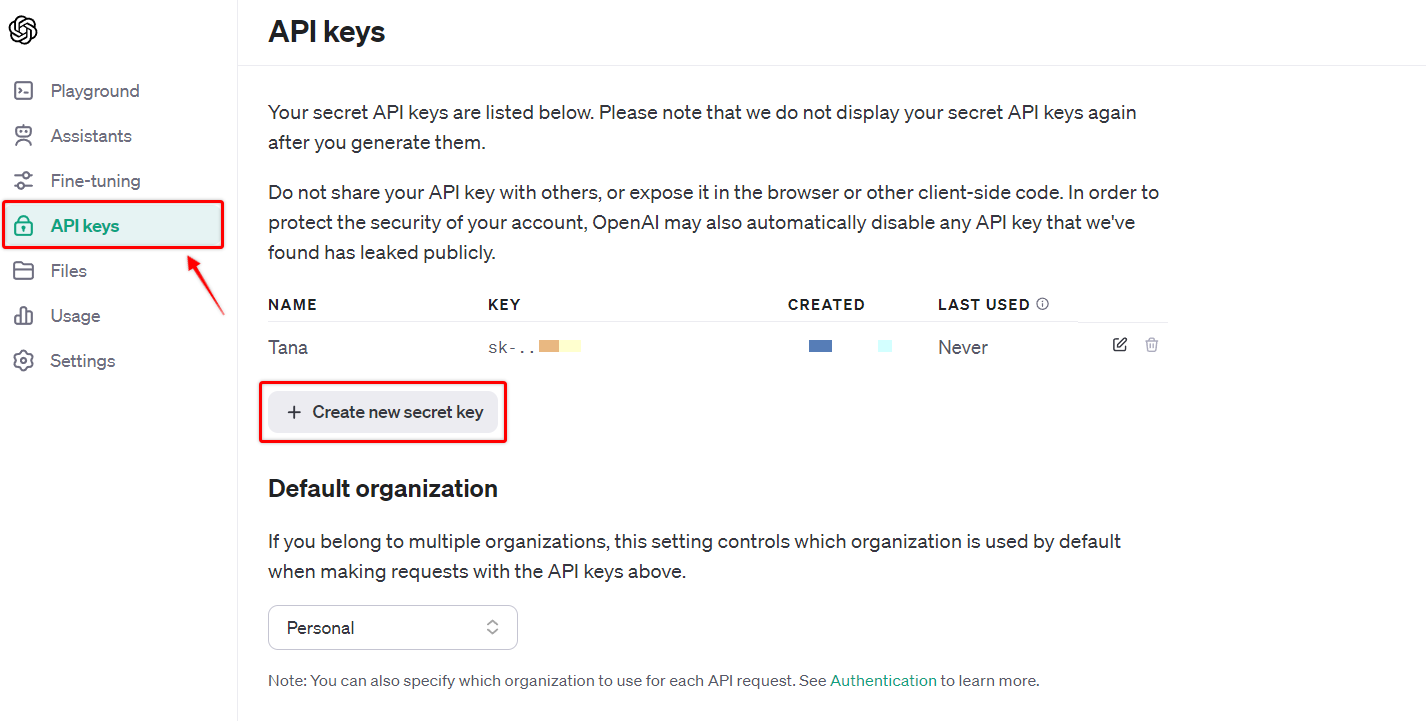Click the API keys lock icon
The width and height of the screenshot is (1426, 721).
click(24, 226)
